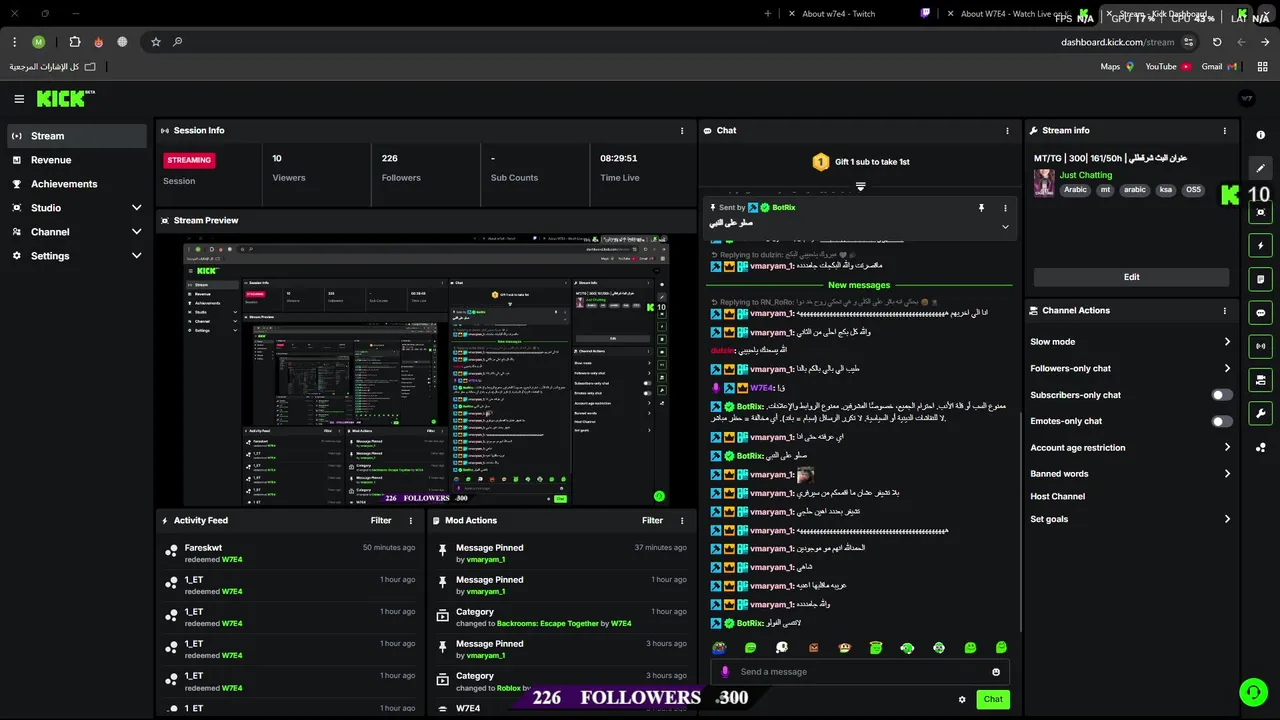Click Just Chatting category link

(1086, 176)
